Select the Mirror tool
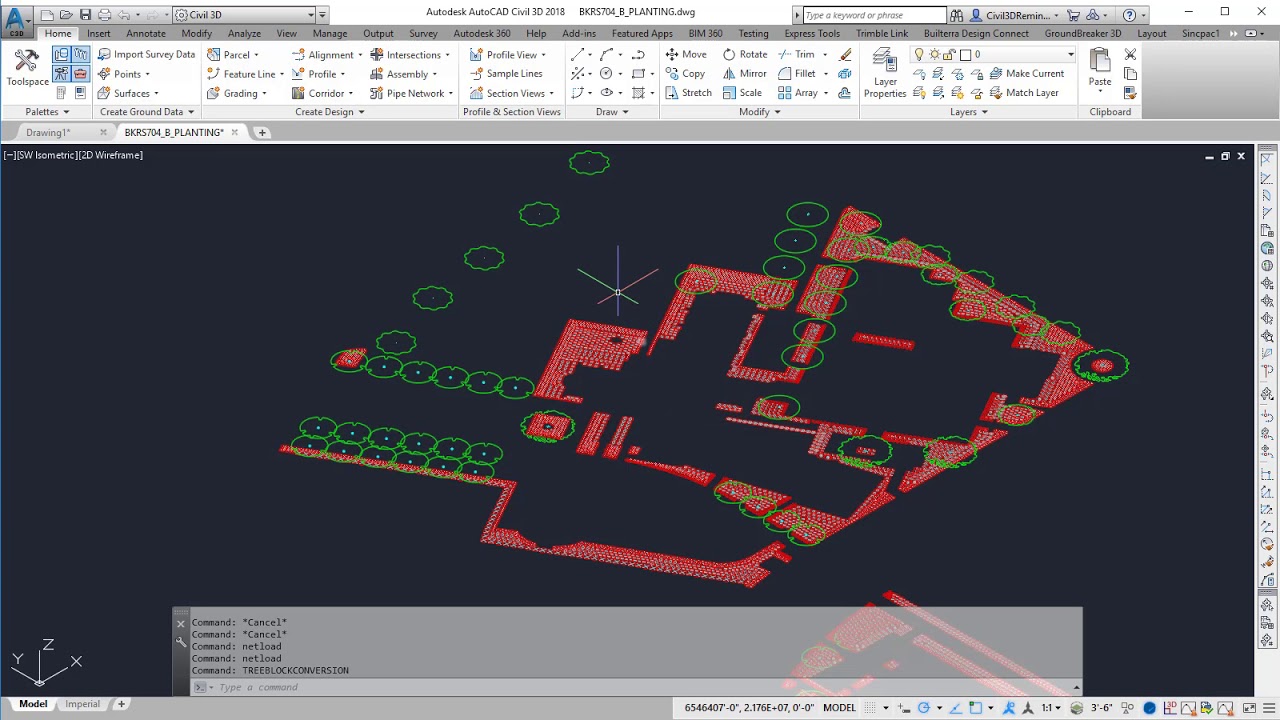Viewport: 1280px width, 720px height. click(744, 74)
